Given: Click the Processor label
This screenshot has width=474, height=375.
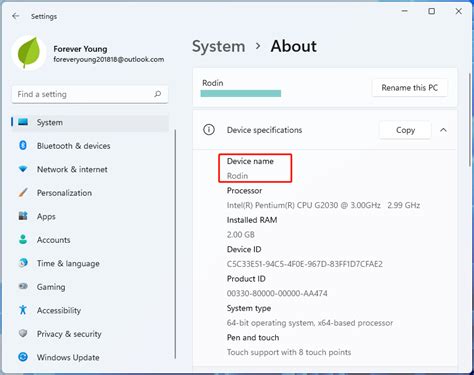Looking at the screenshot, I should point(244,191).
